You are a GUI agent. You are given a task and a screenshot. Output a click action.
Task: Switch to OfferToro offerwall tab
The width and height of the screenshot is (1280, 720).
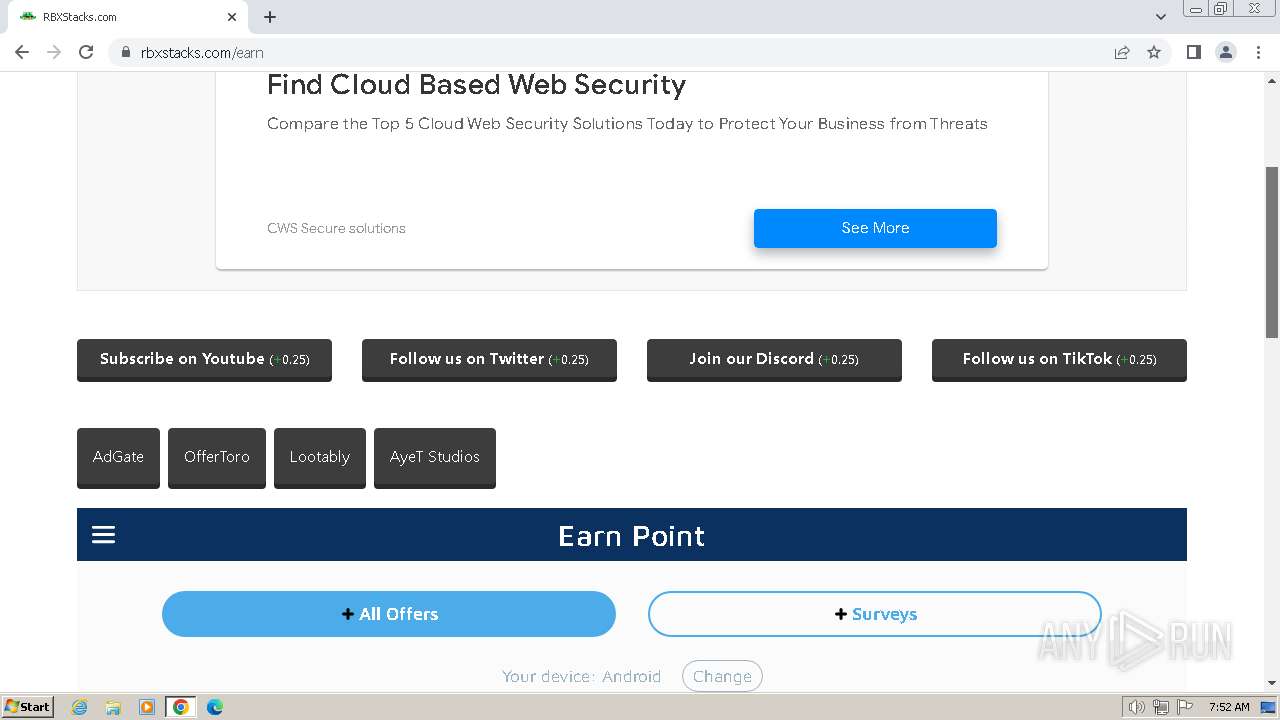click(x=217, y=457)
